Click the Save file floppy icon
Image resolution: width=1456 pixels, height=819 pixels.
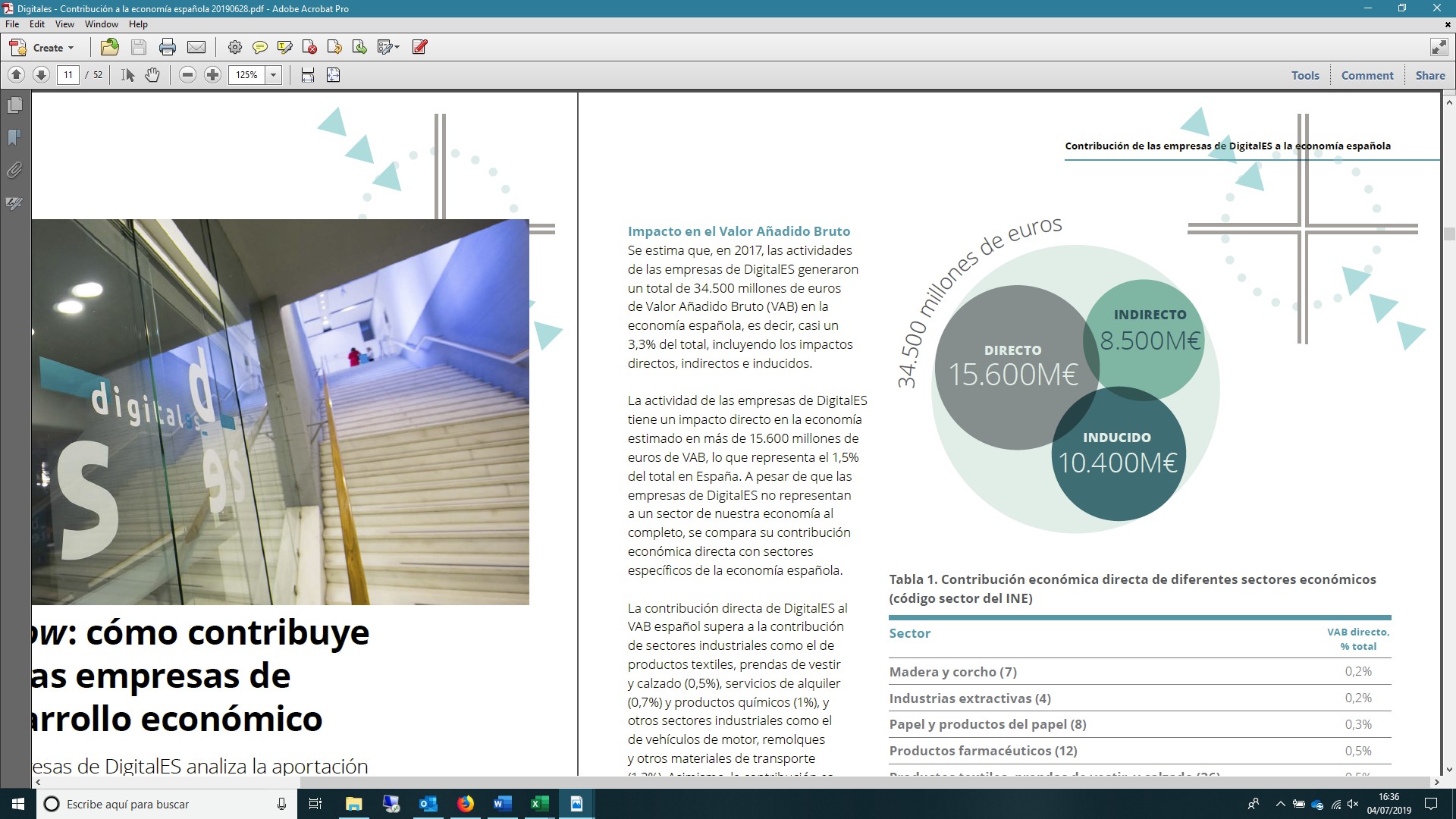click(x=139, y=48)
